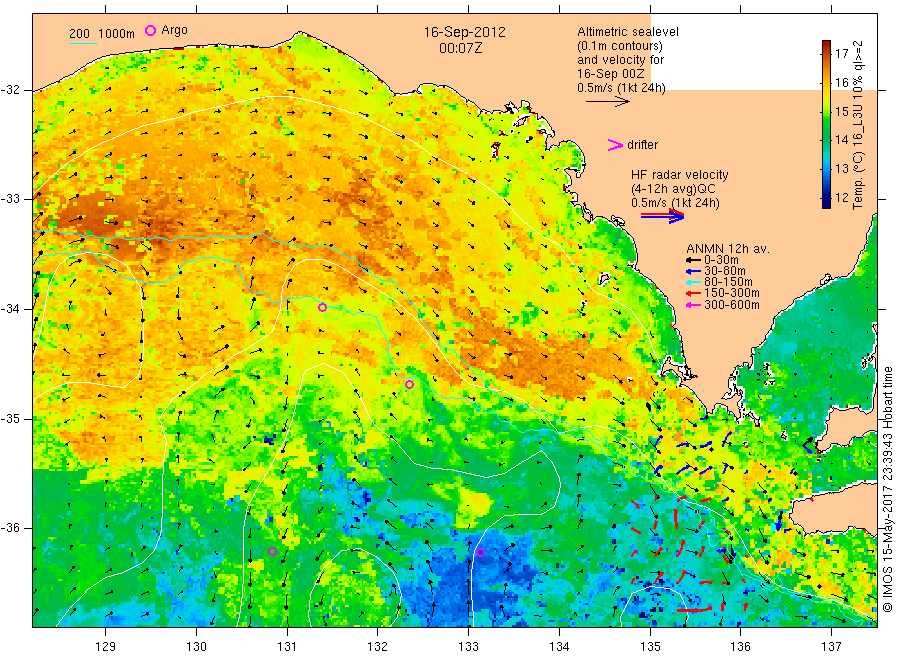Image resolution: width=900 pixels, height=660 pixels.
Task: Click the 'drifter' legend label
Action: click(642, 145)
